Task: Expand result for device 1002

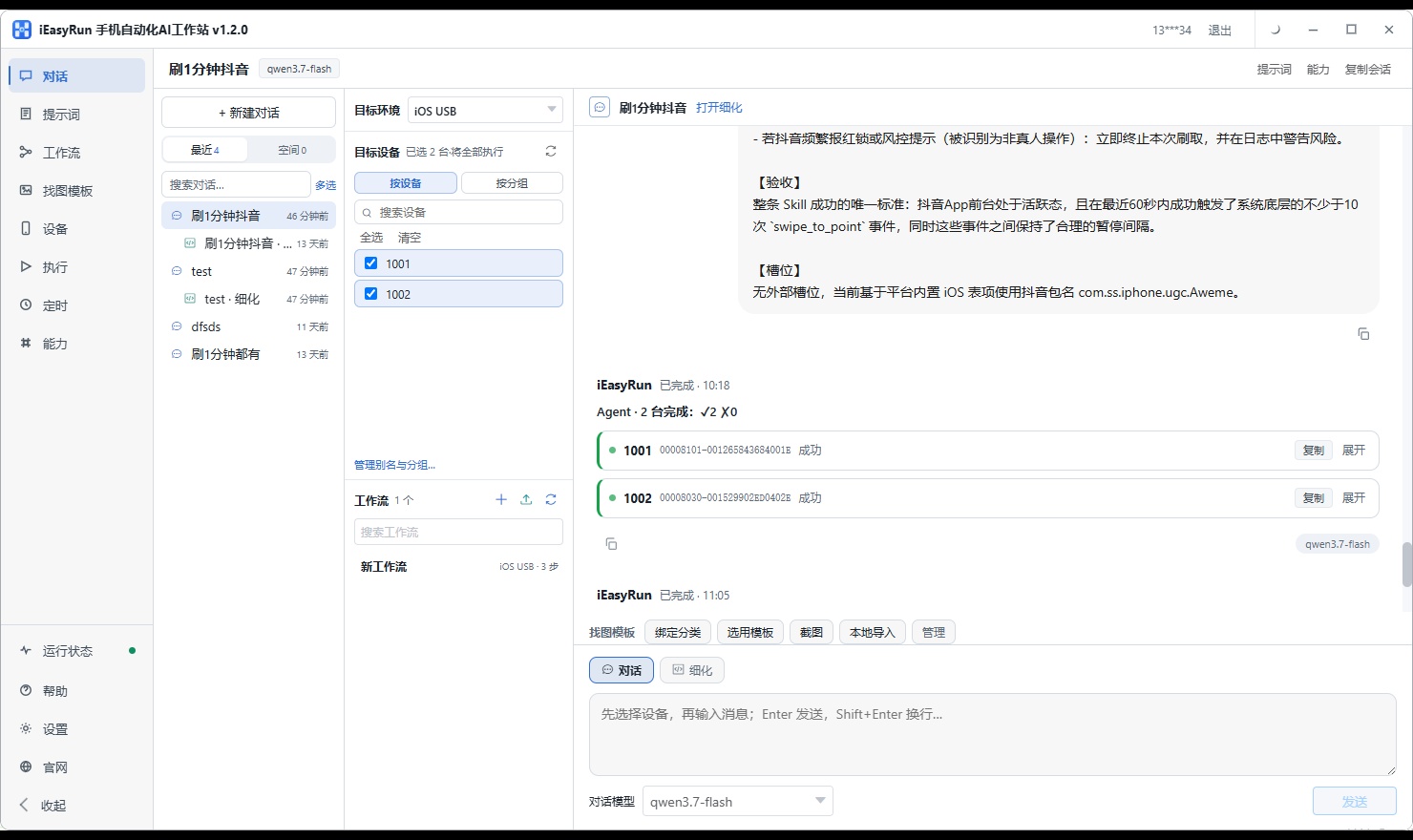Action: click(1354, 498)
